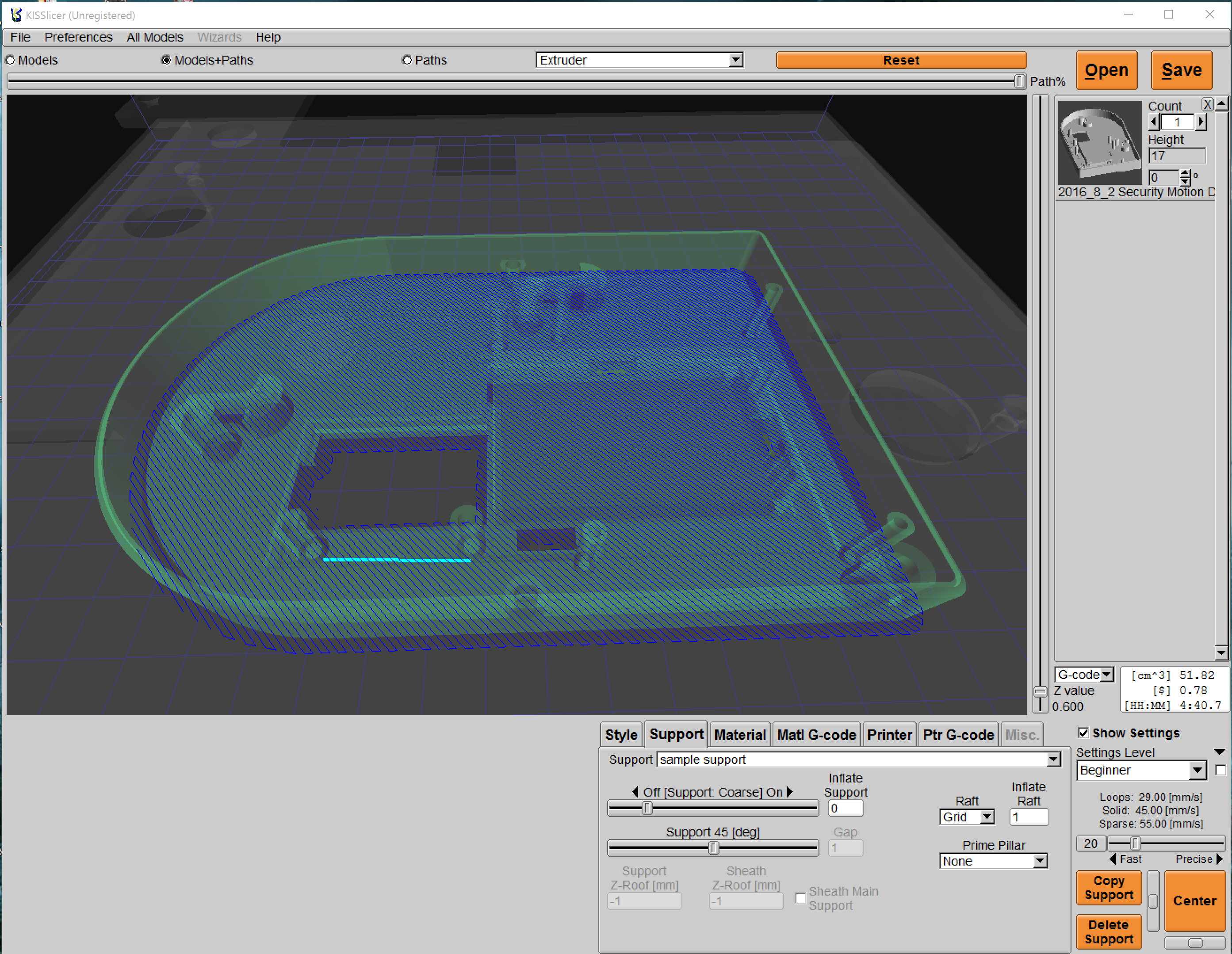Click the Delete Support button

click(1109, 931)
